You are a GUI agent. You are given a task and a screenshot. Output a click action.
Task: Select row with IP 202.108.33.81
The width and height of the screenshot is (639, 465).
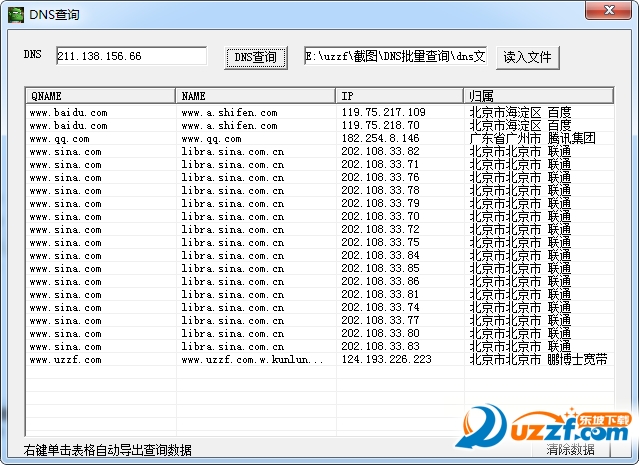pyautogui.click(x=320, y=295)
